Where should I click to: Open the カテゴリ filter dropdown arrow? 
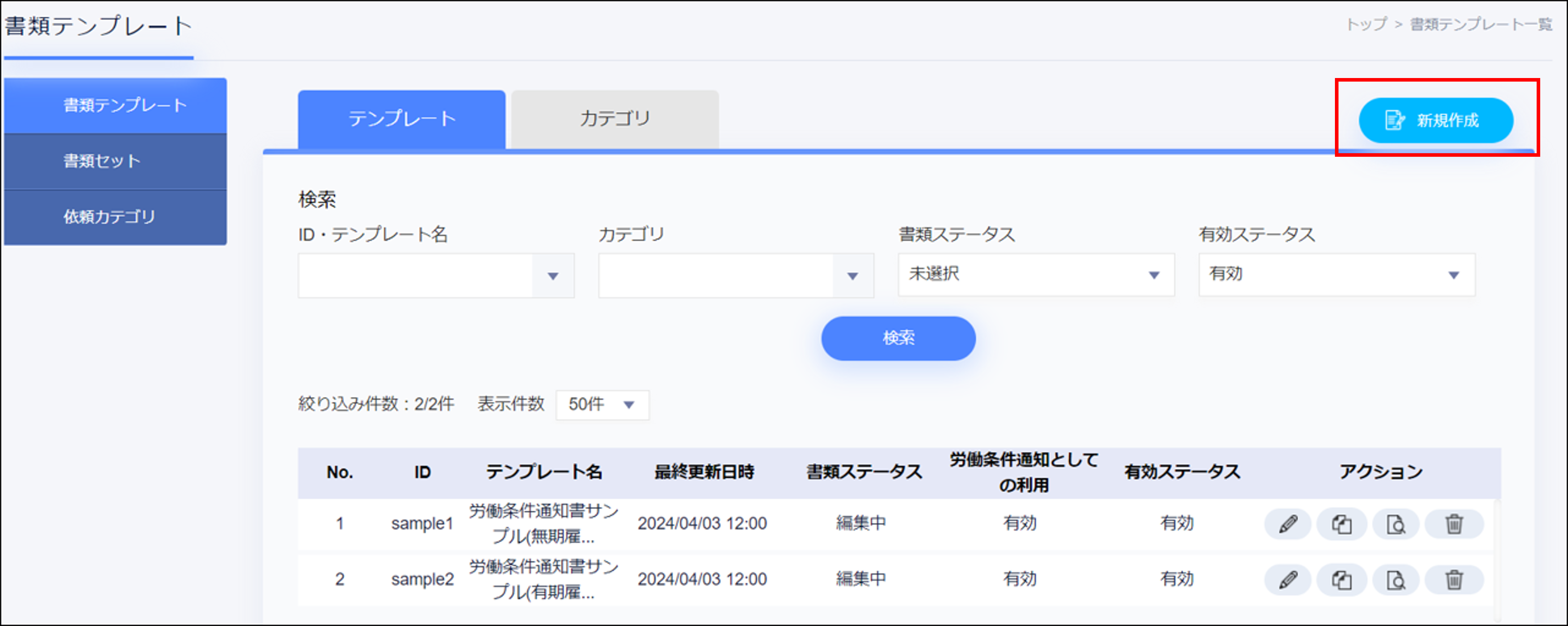853,276
